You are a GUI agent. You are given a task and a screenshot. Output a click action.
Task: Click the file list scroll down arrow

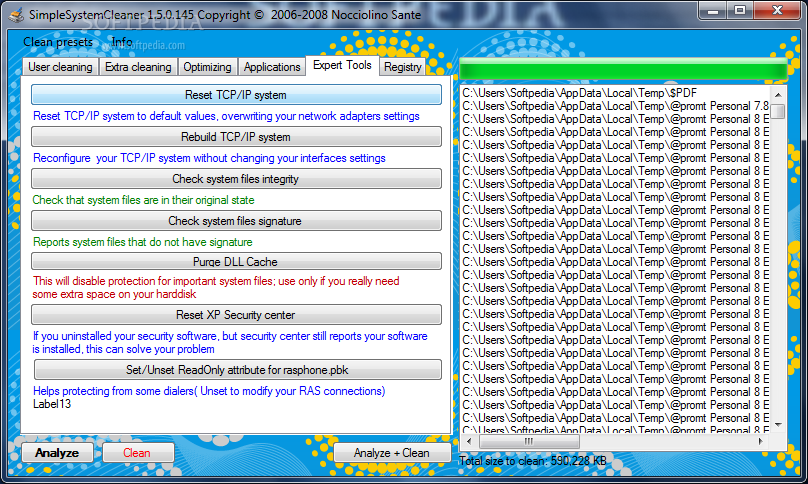tap(778, 425)
